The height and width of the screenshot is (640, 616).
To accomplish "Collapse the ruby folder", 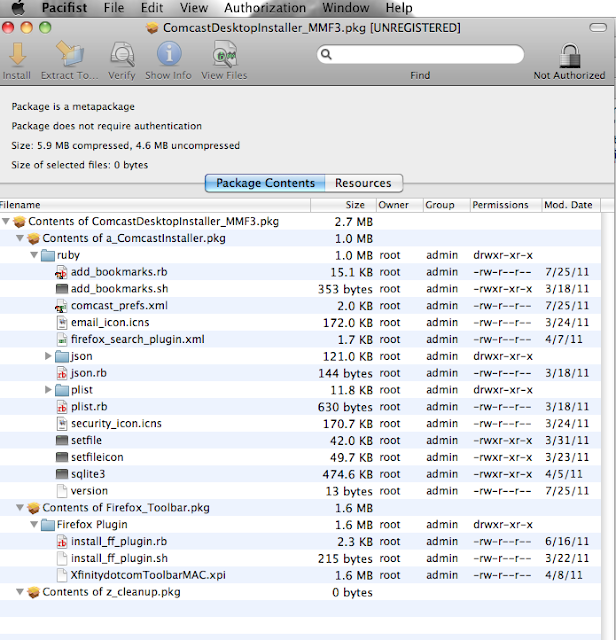I will point(34,255).
